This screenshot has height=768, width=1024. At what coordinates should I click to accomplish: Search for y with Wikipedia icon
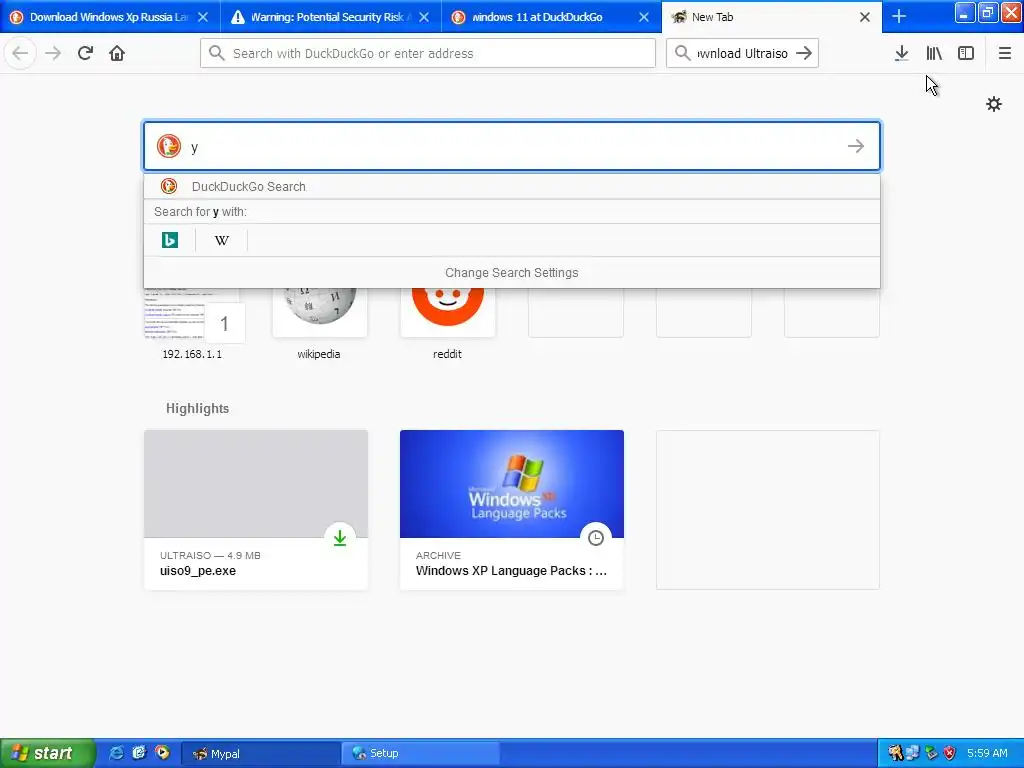coord(222,240)
